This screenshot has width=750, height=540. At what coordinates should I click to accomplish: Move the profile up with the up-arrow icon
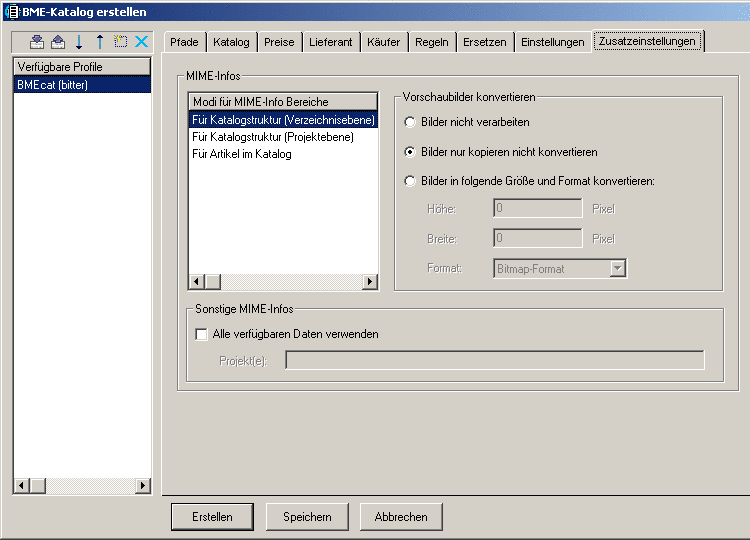pos(99,42)
